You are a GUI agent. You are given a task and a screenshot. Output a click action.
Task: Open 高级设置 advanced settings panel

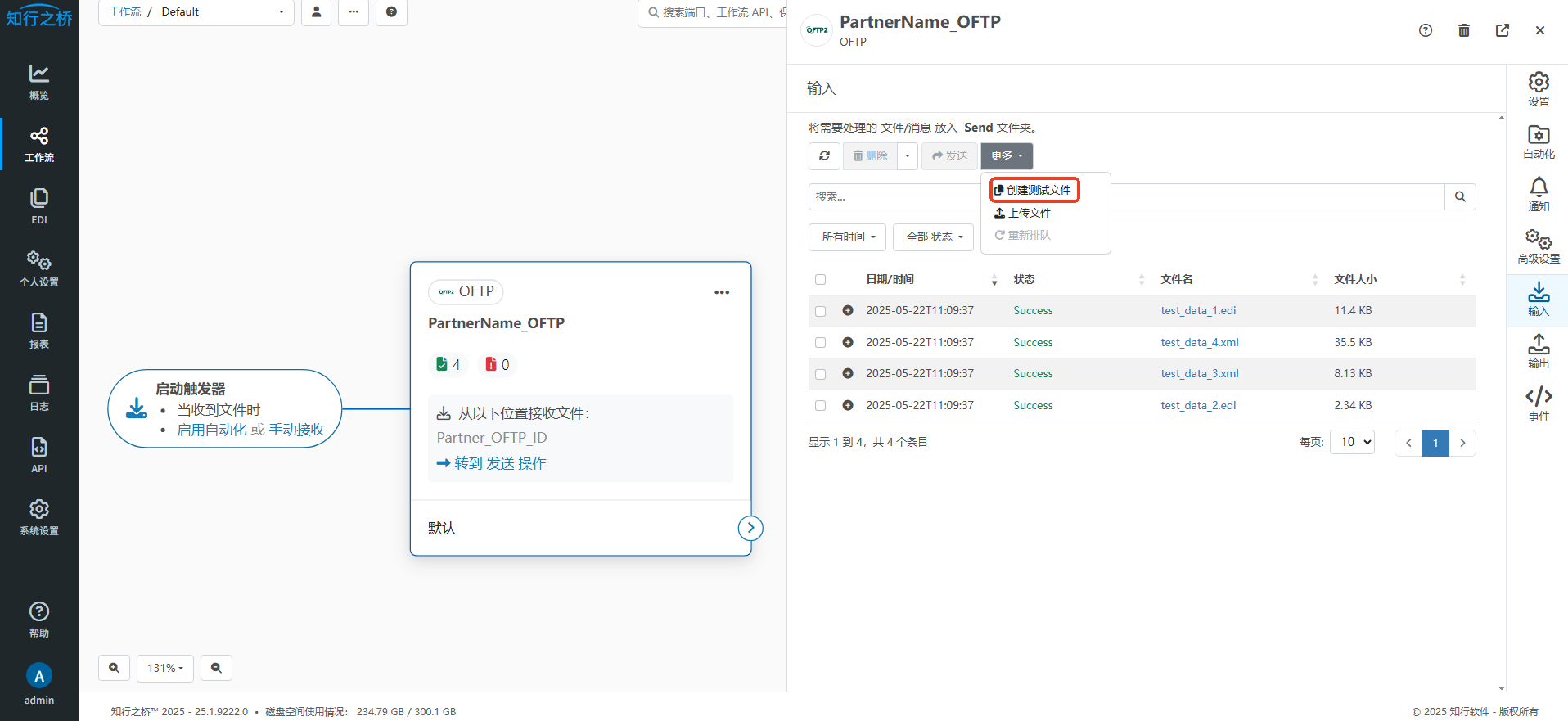[x=1538, y=246]
